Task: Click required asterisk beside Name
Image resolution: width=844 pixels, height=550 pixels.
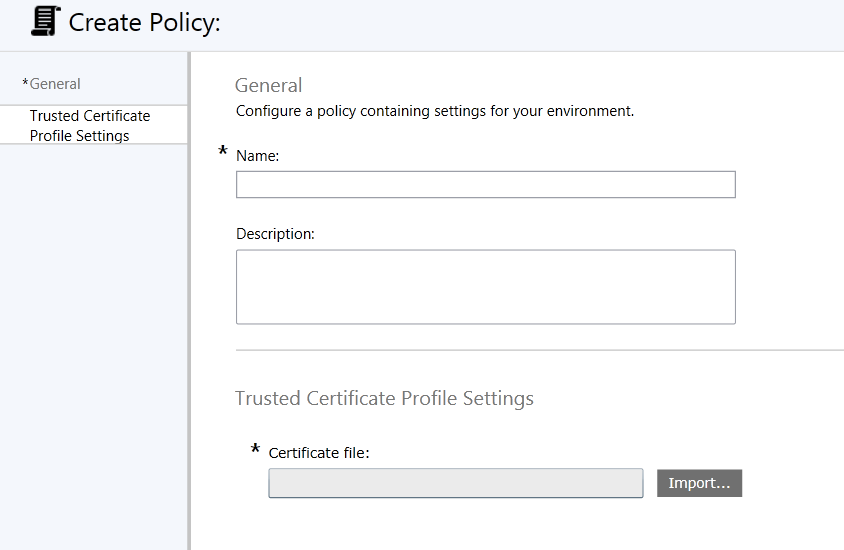Action: 223,151
